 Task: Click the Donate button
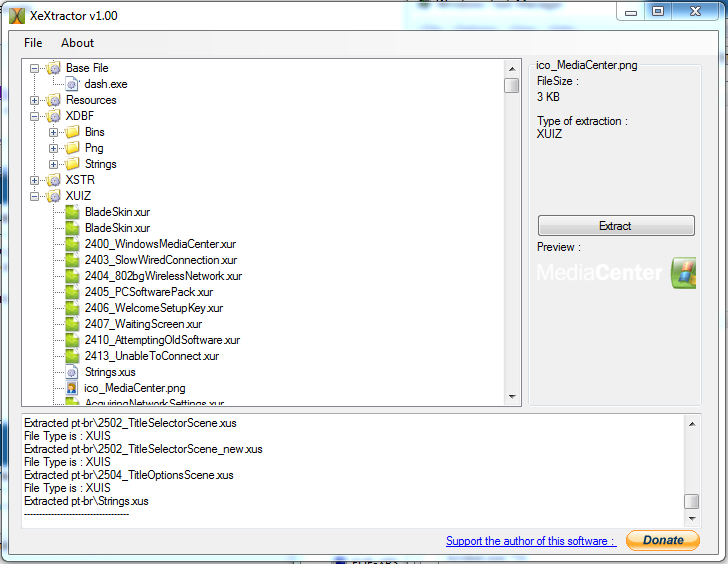(662, 540)
